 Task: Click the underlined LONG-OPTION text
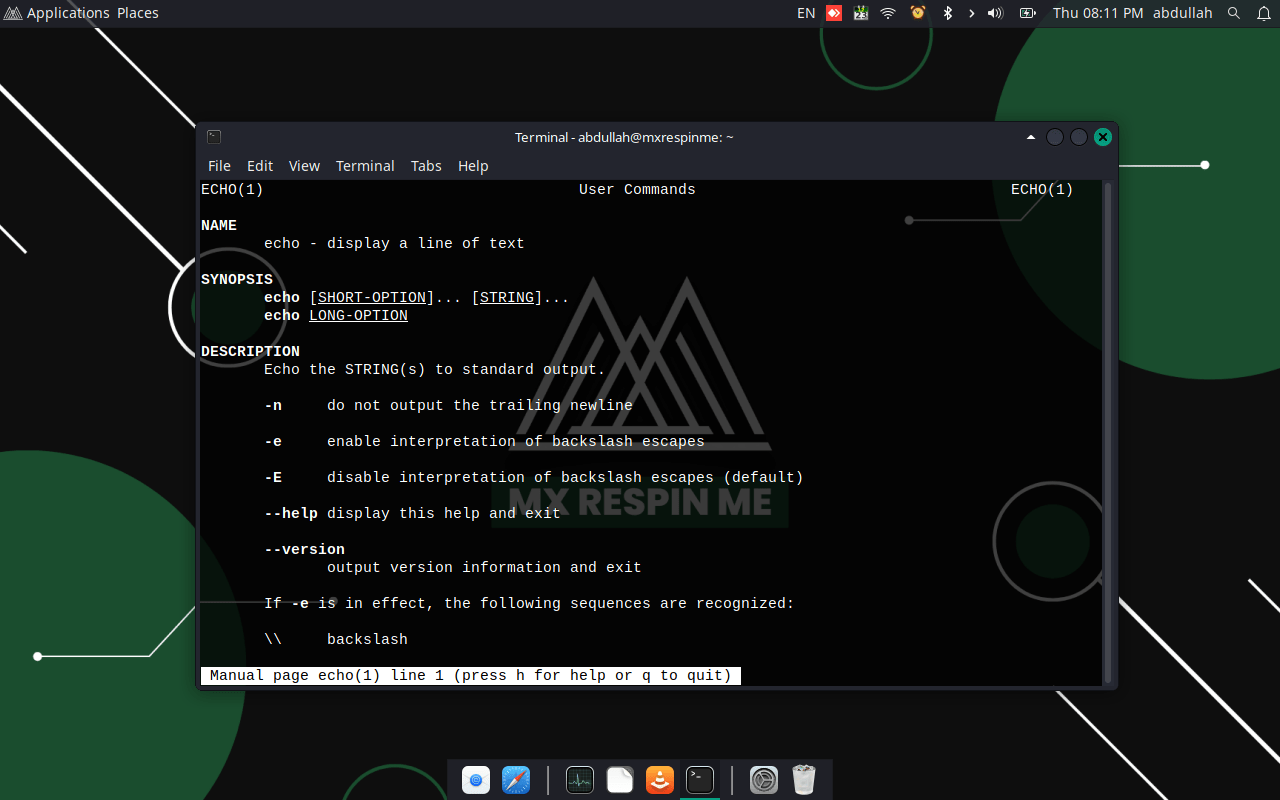[x=358, y=316]
